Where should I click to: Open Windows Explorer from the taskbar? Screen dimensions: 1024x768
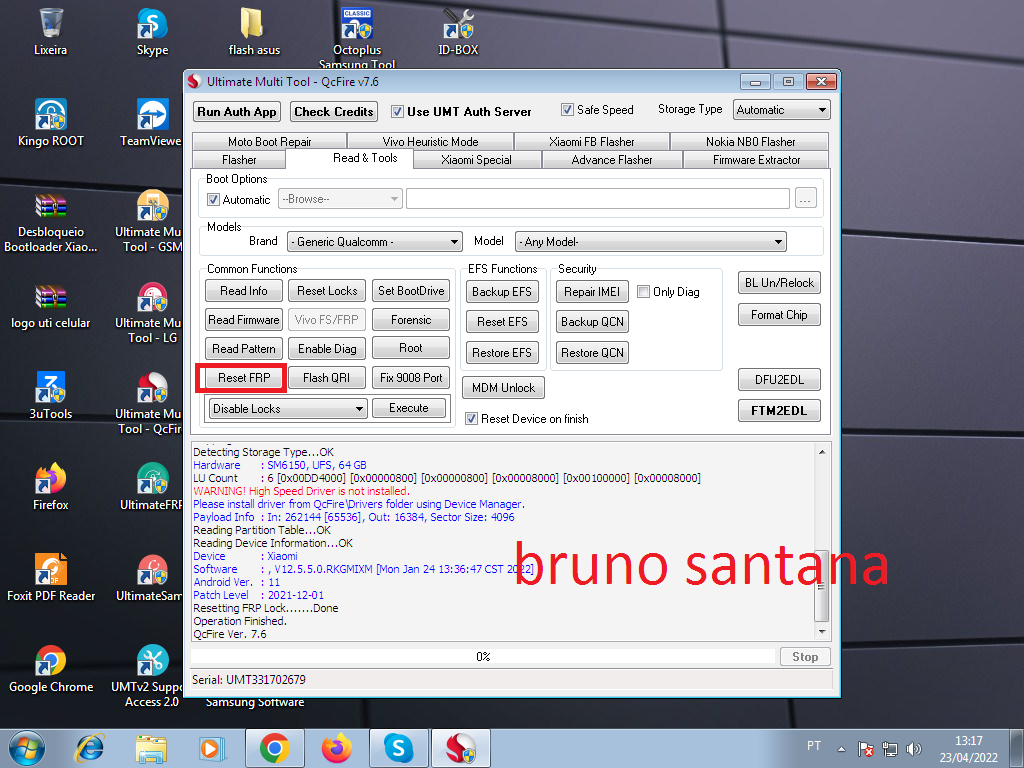(151, 748)
